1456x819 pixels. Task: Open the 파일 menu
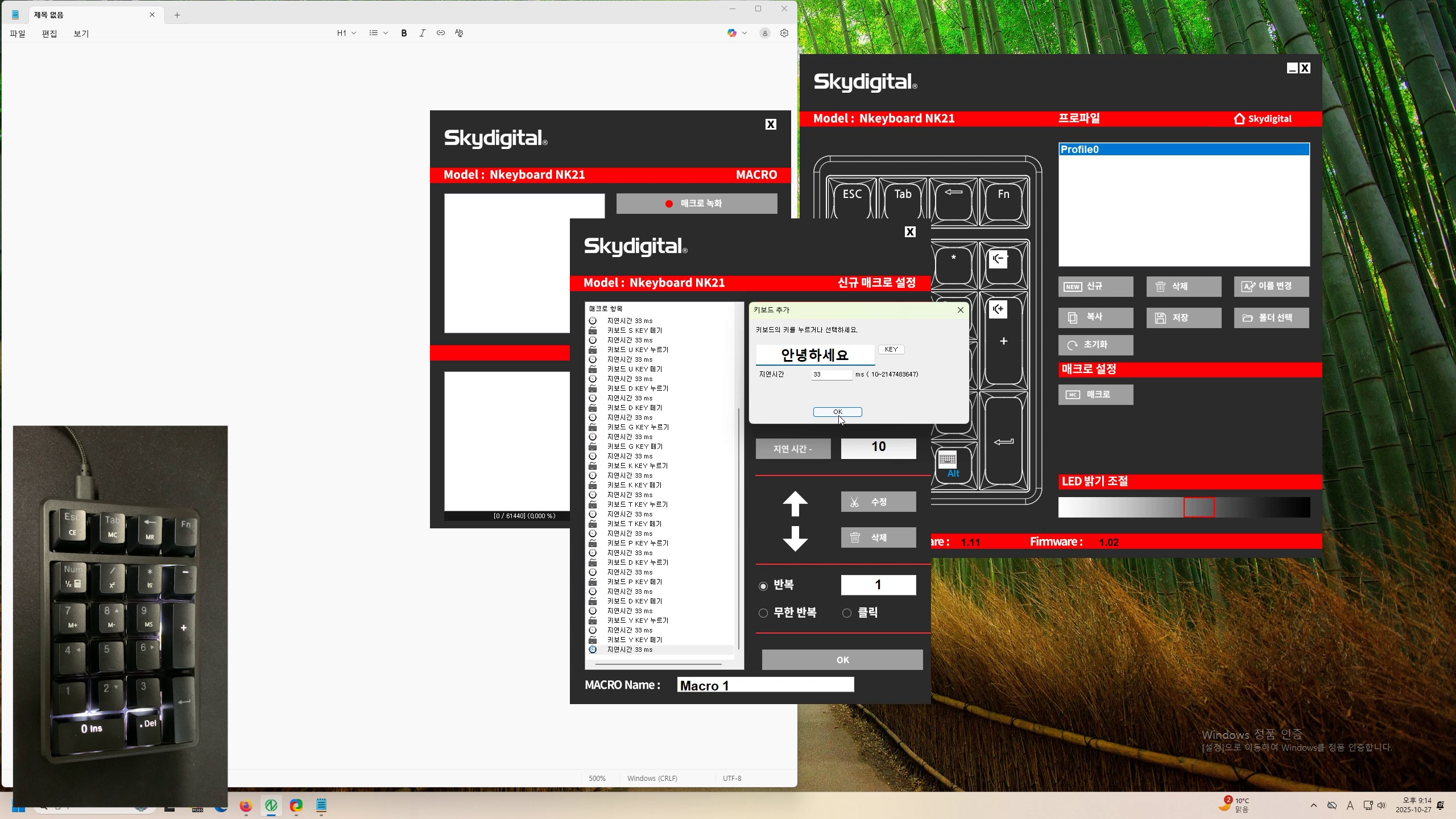18,34
